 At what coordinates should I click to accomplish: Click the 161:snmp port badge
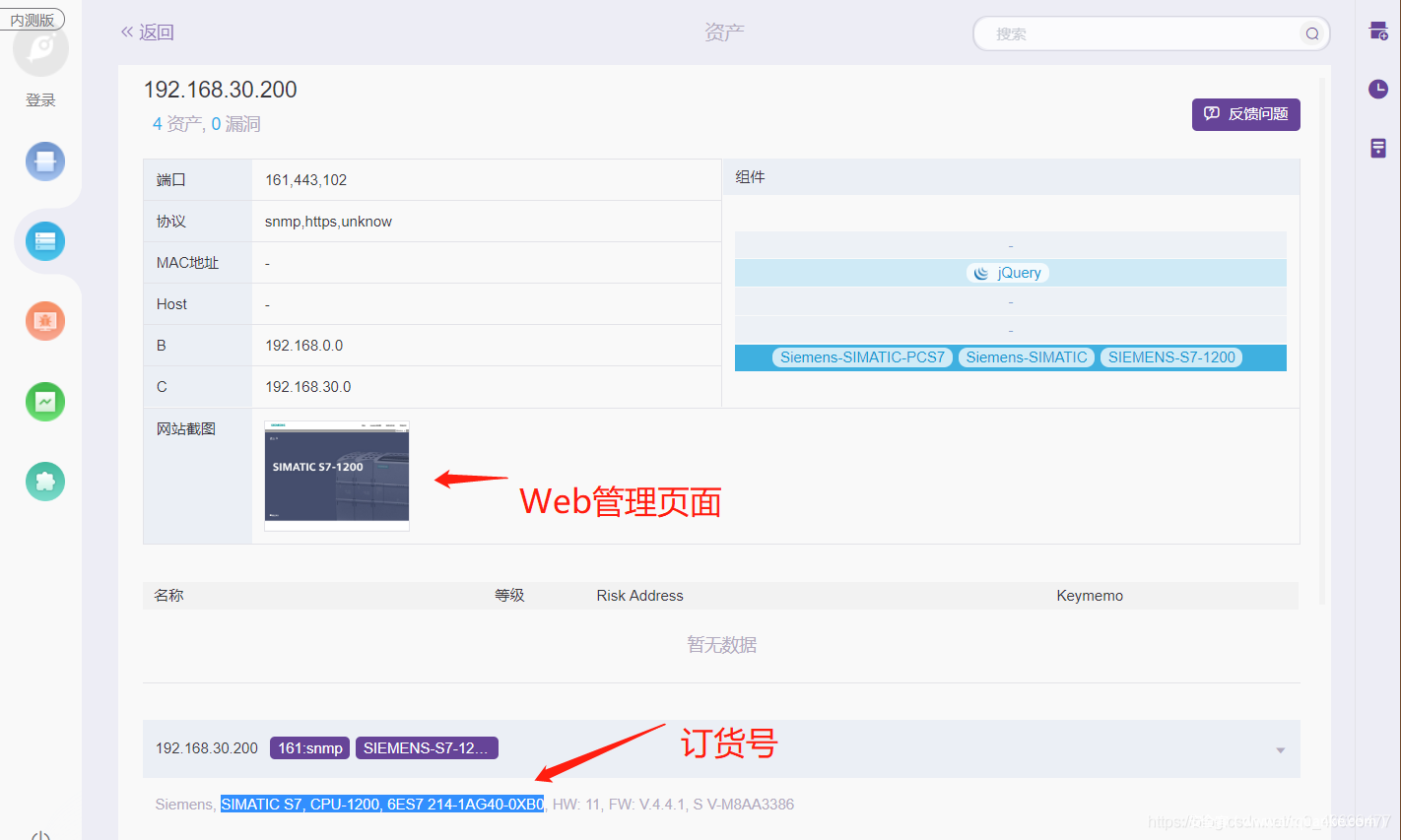(309, 748)
